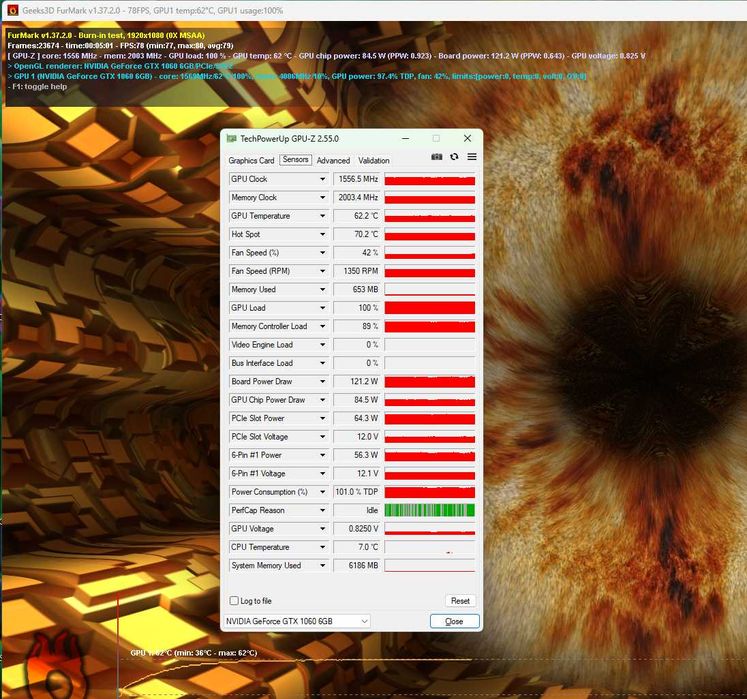Click the GPU-Z refresh icon

point(454,157)
